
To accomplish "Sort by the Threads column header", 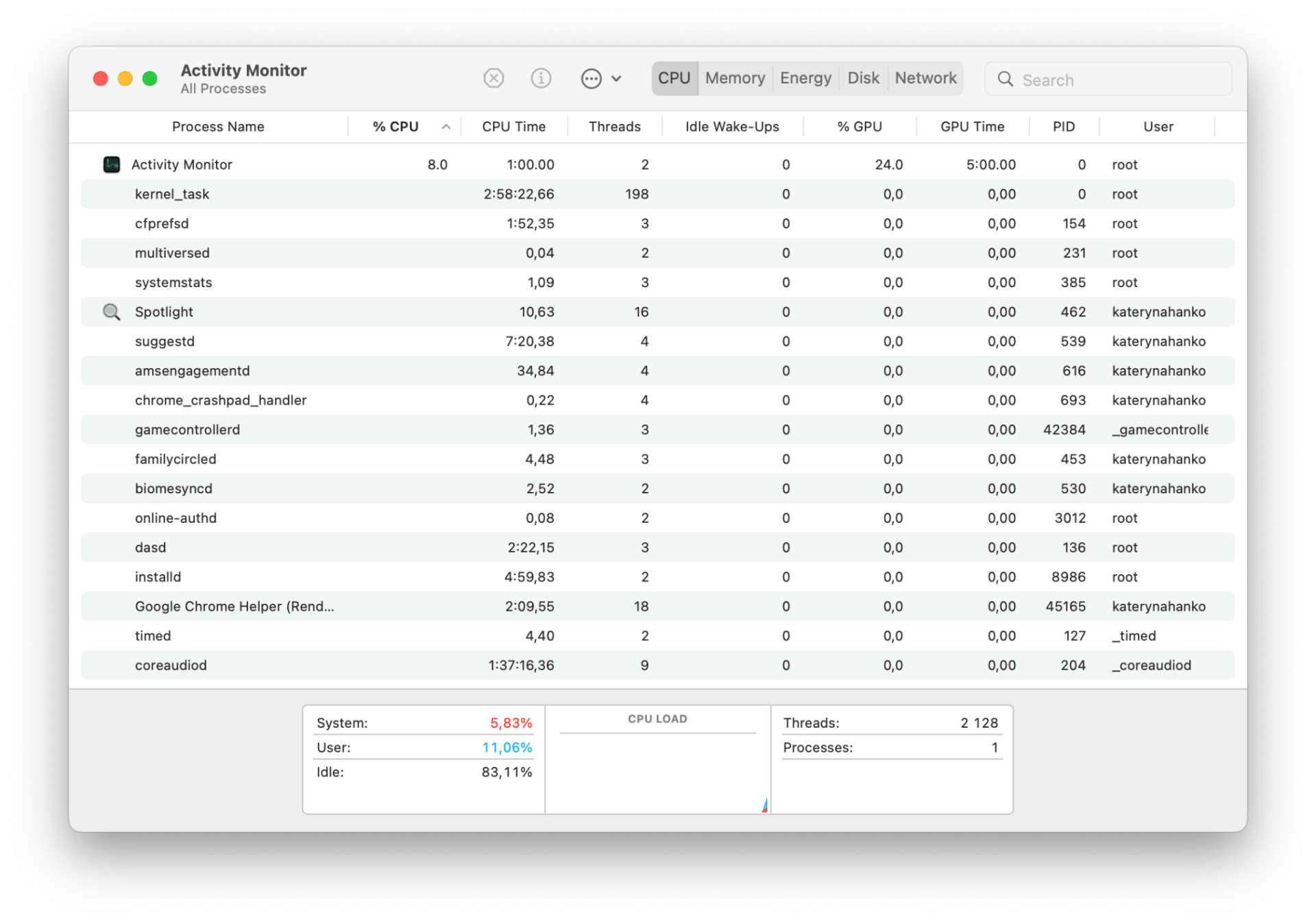I will coord(614,126).
